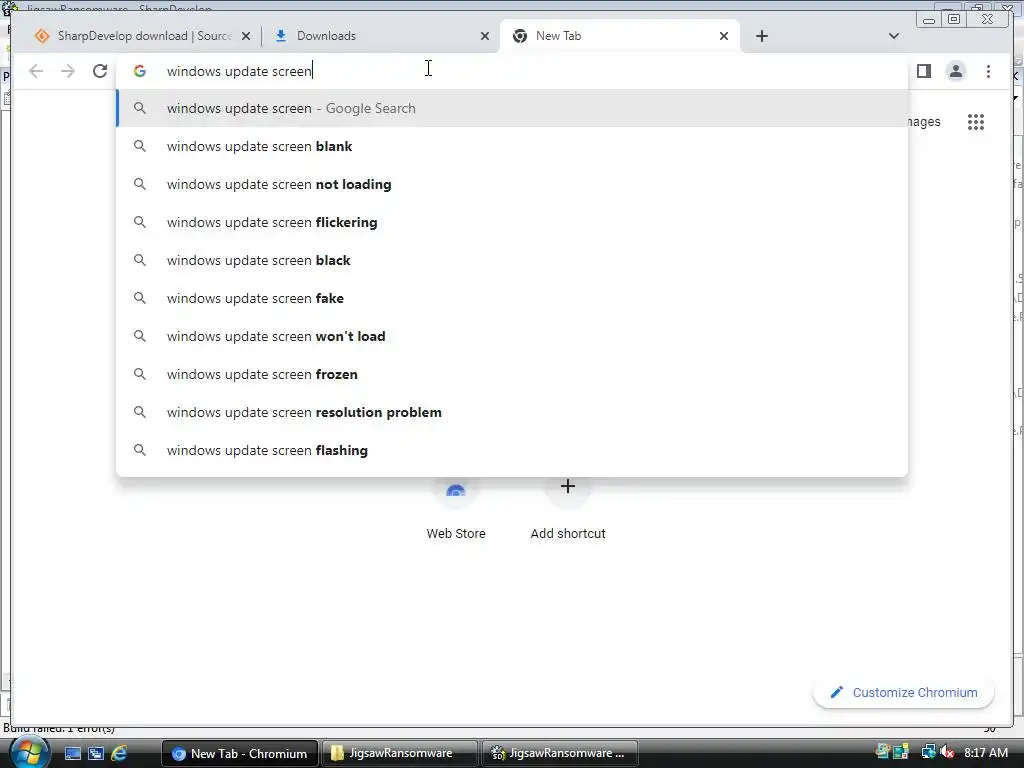
Task: Open the Google apps grid icon
Action: 976,121
